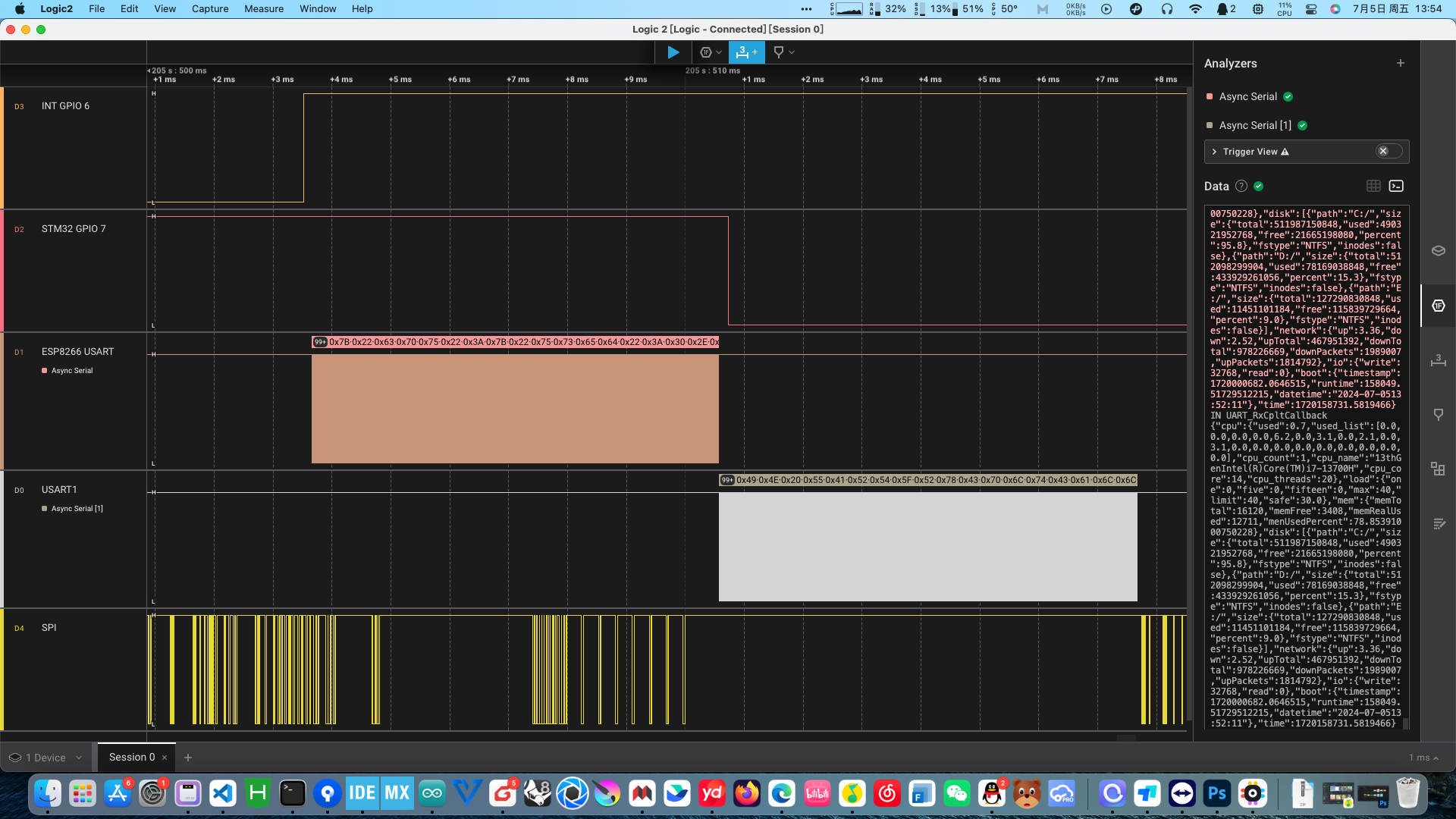This screenshot has height=819, width=1456.
Task: Open the Wi-Fi status menu
Action: (1195, 9)
